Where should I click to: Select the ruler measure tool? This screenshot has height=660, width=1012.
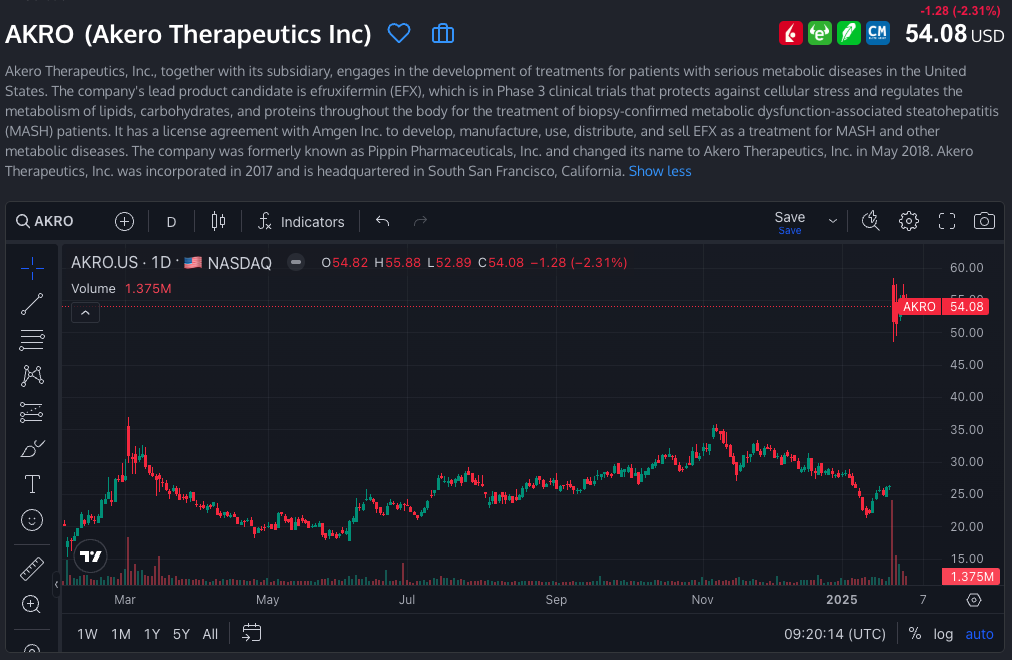pos(32,569)
